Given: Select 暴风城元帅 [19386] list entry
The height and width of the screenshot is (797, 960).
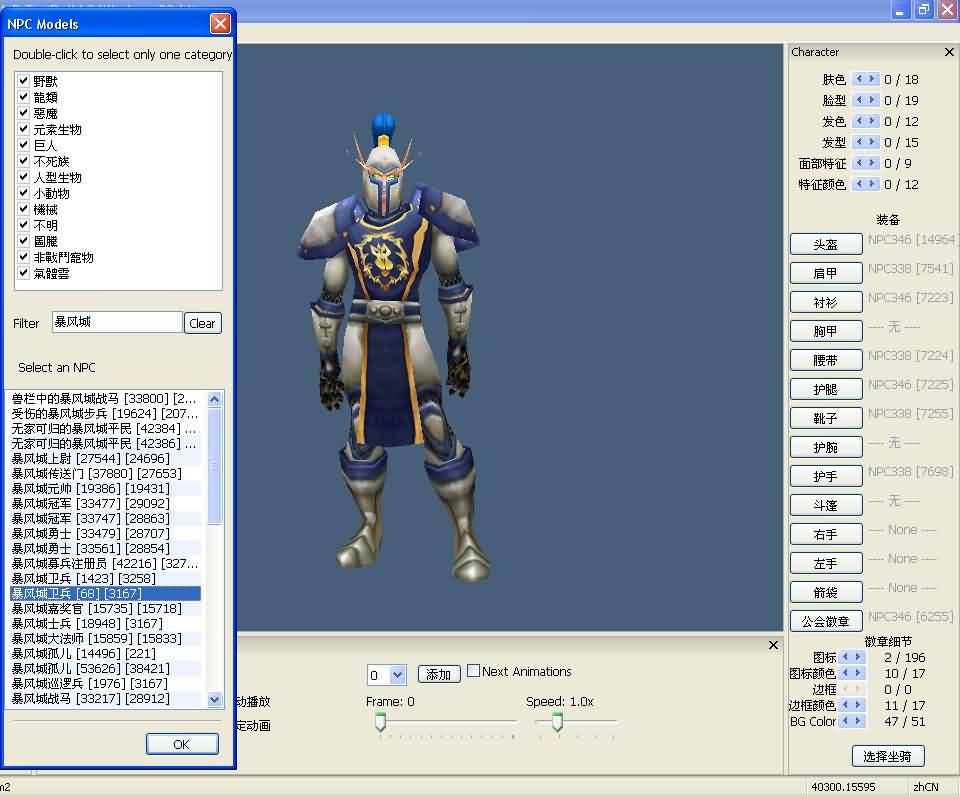Looking at the screenshot, I should tap(105, 488).
